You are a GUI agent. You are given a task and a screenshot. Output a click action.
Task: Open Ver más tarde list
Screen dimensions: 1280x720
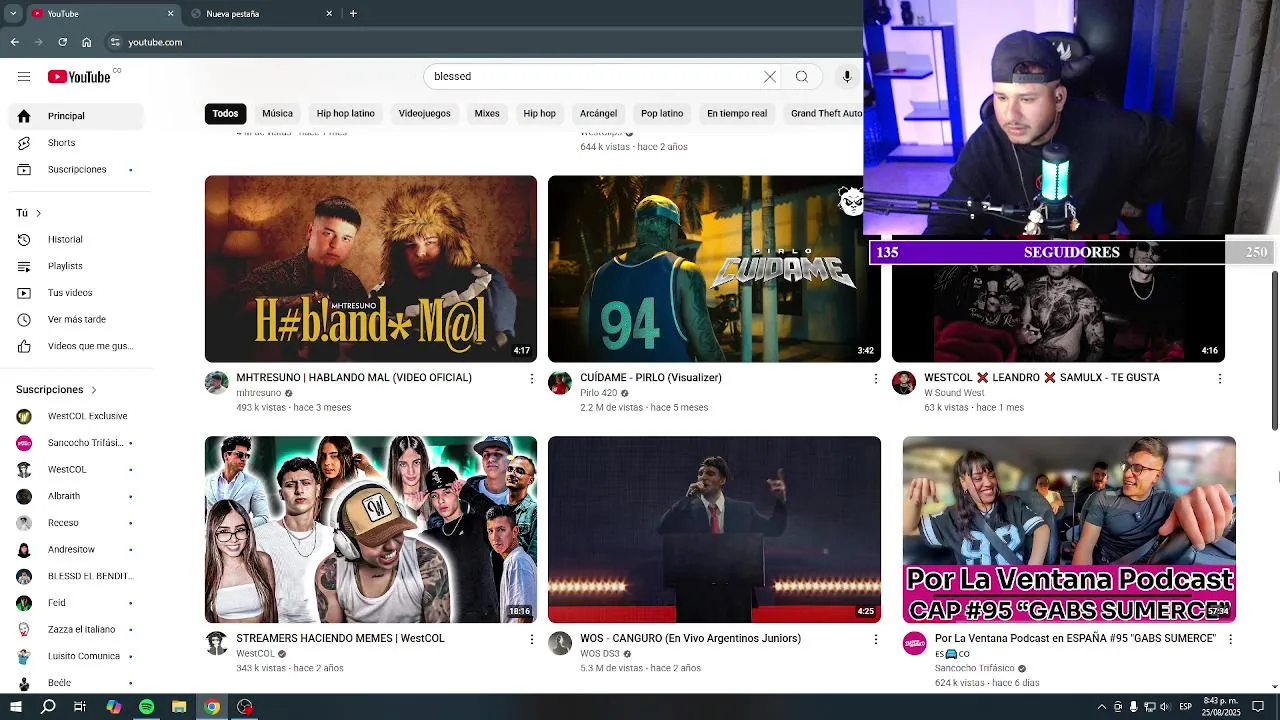[x=76, y=320]
